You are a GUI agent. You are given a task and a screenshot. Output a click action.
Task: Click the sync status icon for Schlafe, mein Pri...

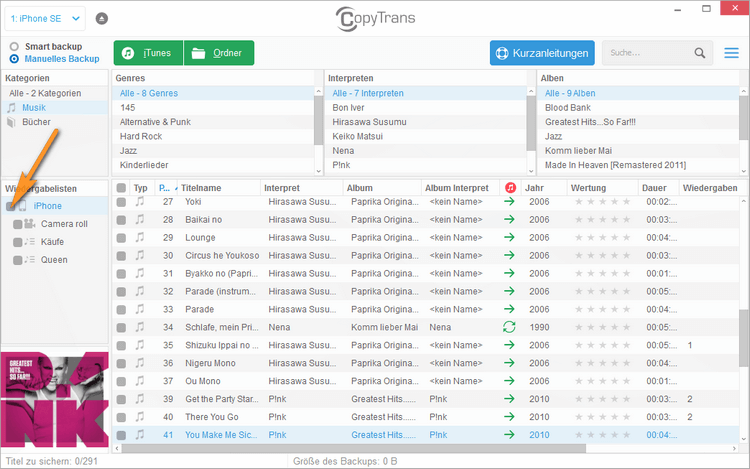click(509, 327)
